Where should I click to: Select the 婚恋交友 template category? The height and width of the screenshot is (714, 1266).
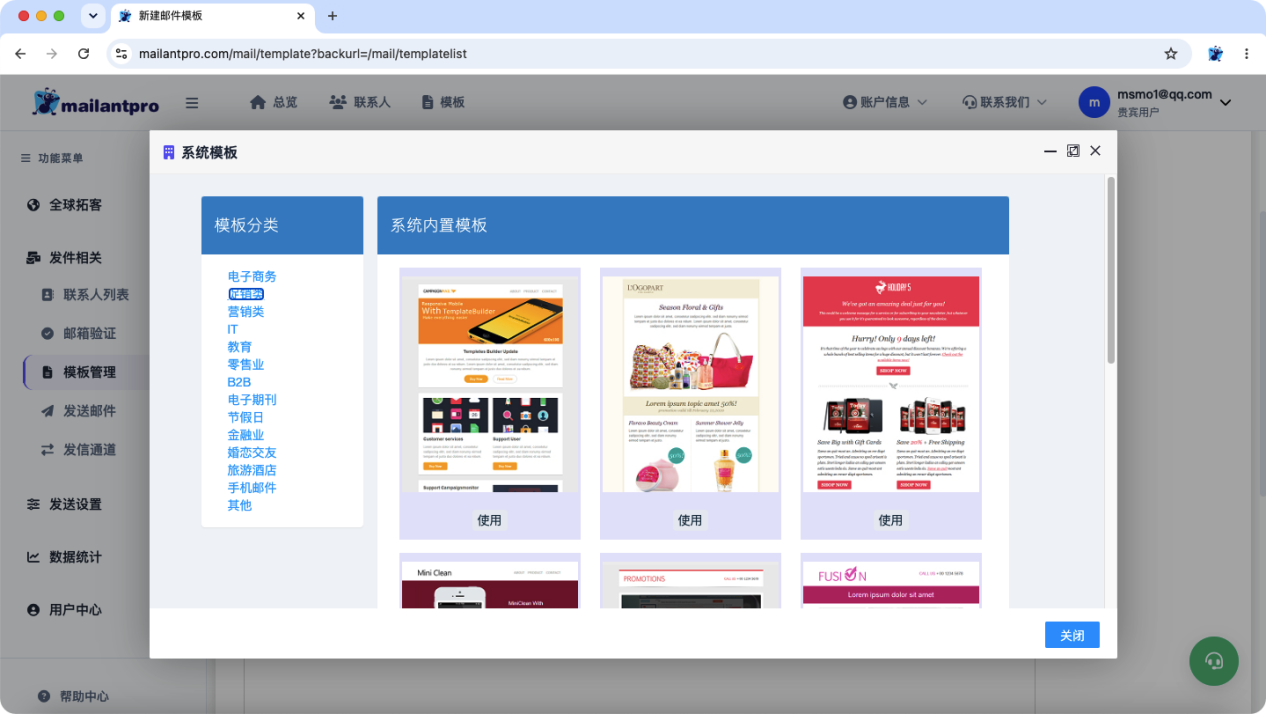tap(252, 453)
